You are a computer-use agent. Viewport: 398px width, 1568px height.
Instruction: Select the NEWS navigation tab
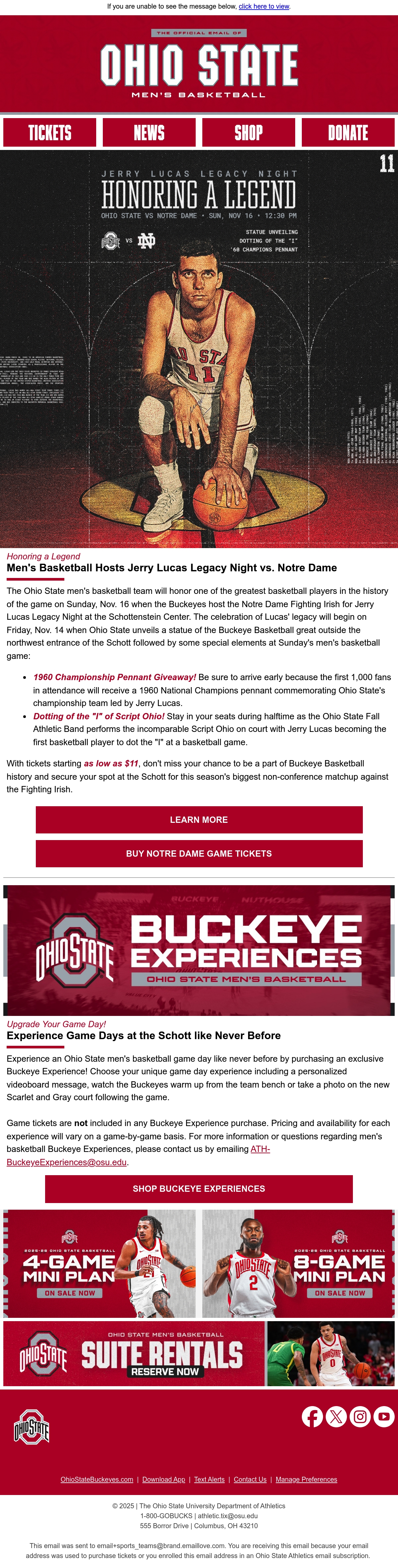click(x=149, y=133)
